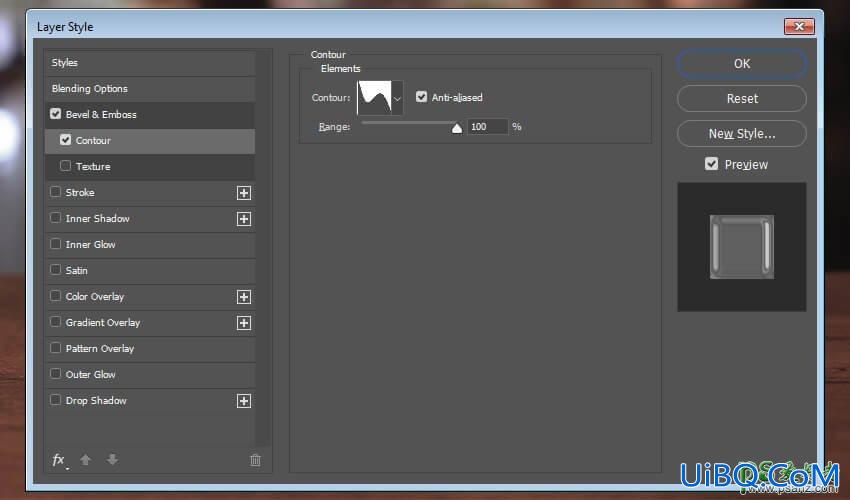Select the Bevel & Emboss entry
Viewport: 850px width, 500px height.
(101, 114)
